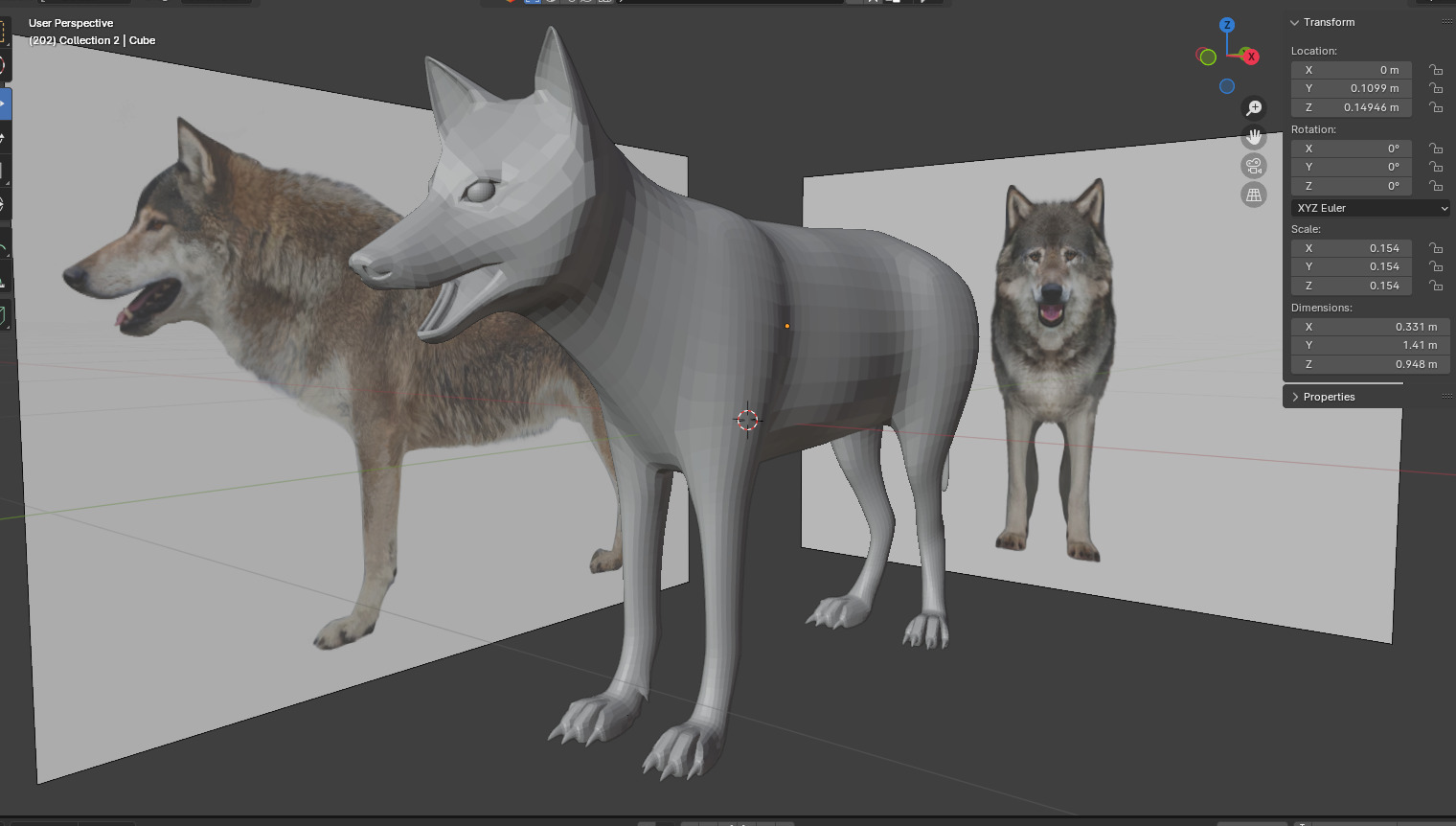Image resolution: width=1456 pixels, height=826 pixels.
Task: Click the Rotation Y field
Action: coord(1352,167)
